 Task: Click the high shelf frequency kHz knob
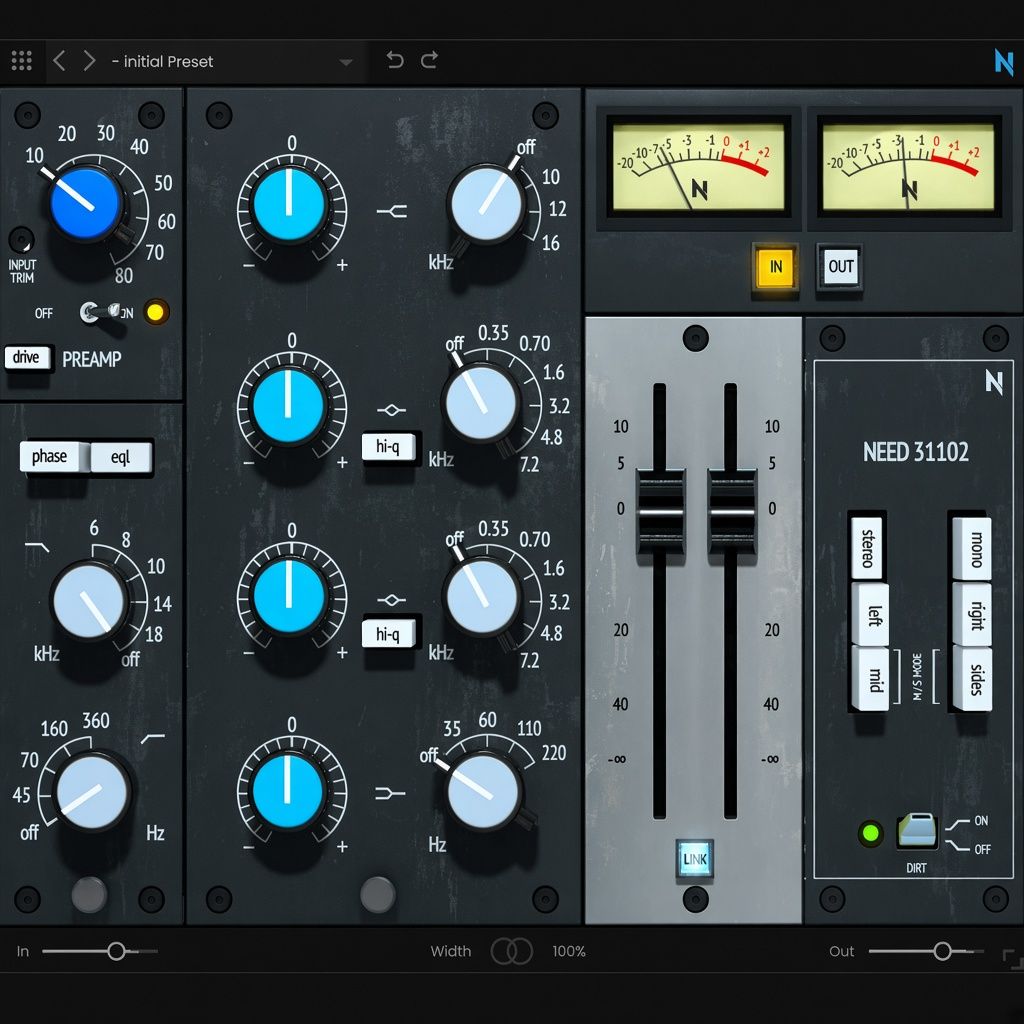(x=487, y=203)
